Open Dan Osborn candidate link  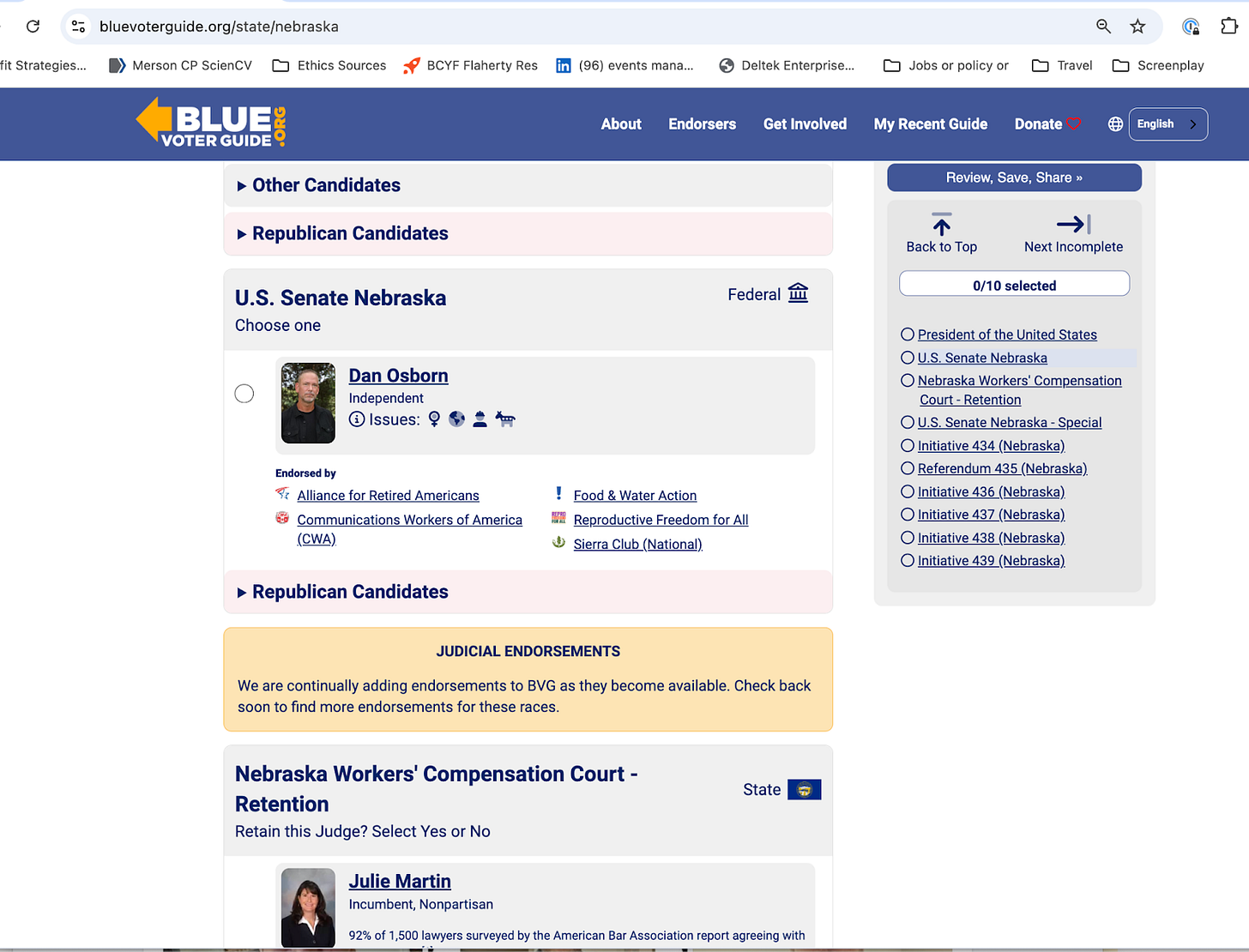coord(398,376)
